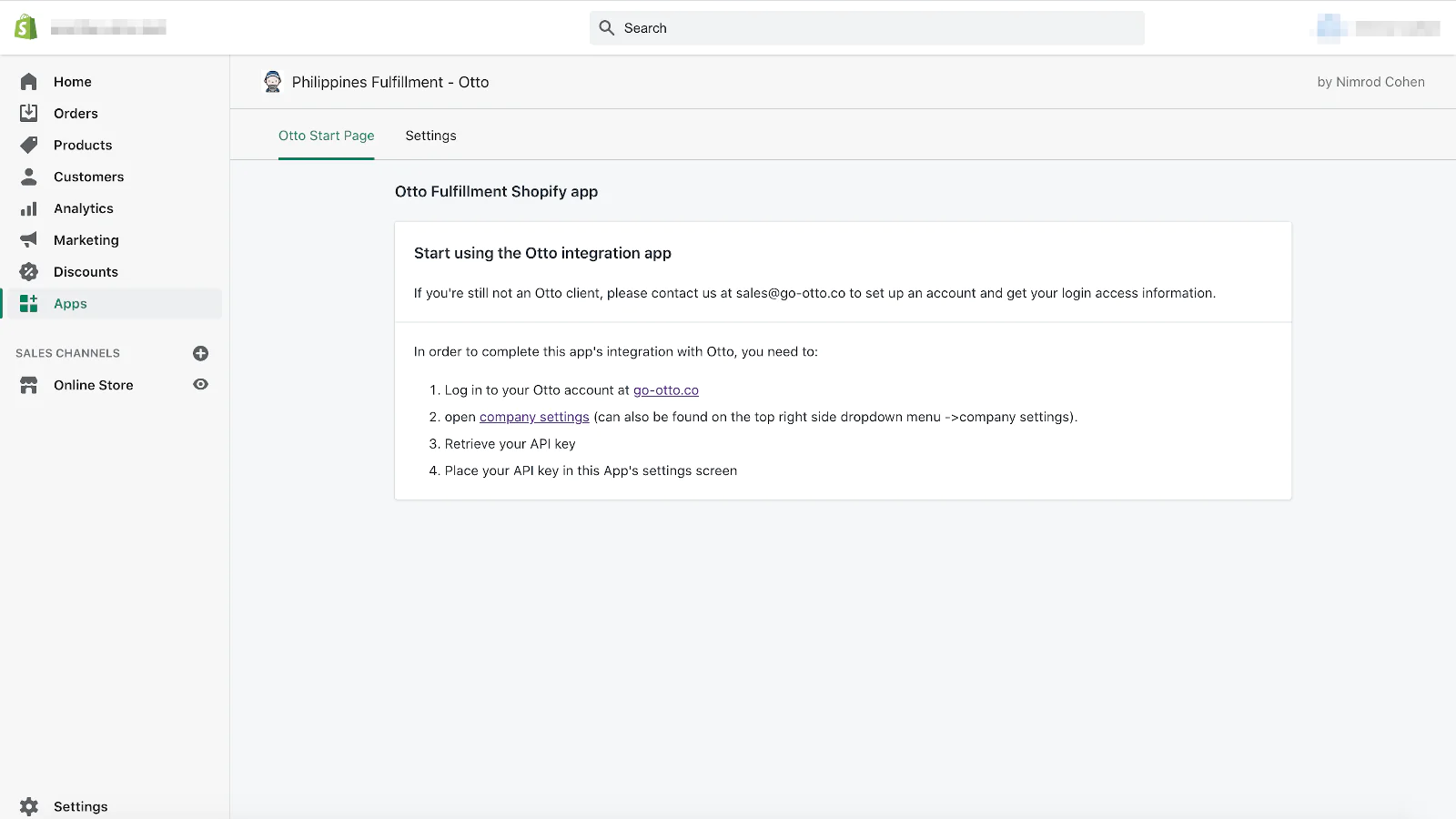
Task: Click 'SALES CHANNELS' heading
Action: pos(68,353)
